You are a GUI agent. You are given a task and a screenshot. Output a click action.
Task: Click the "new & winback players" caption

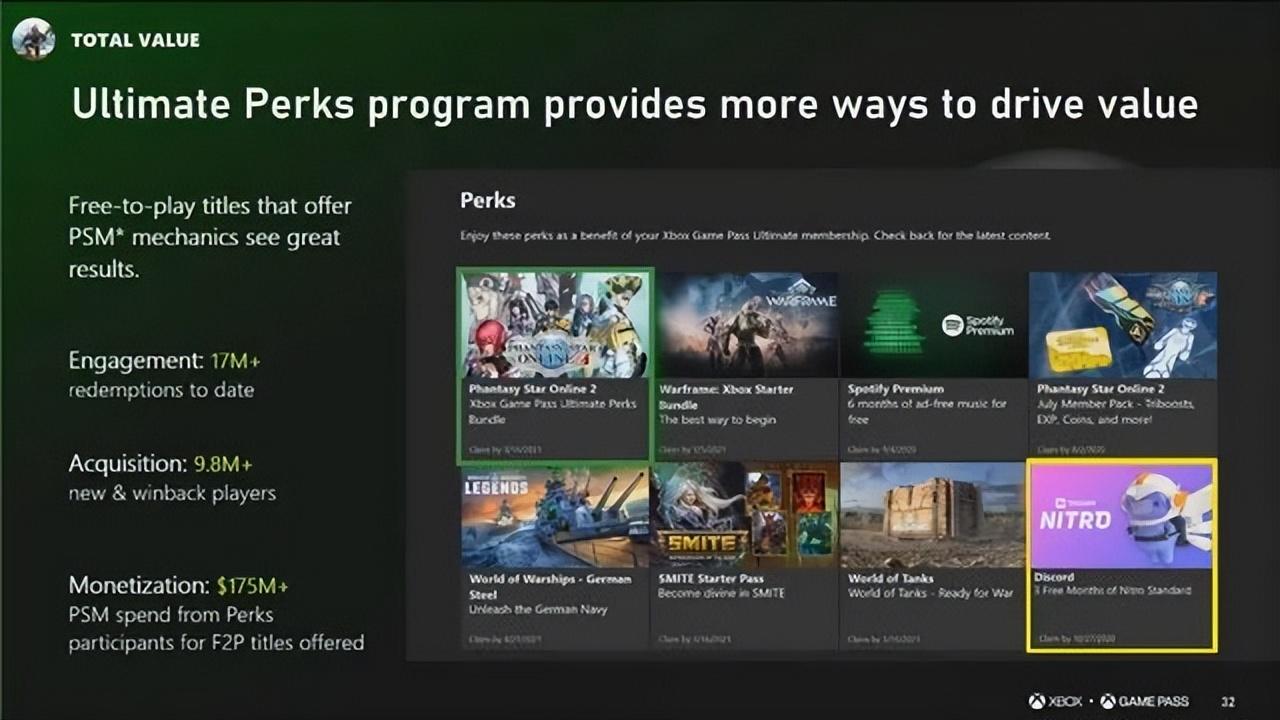click(172, 493)
